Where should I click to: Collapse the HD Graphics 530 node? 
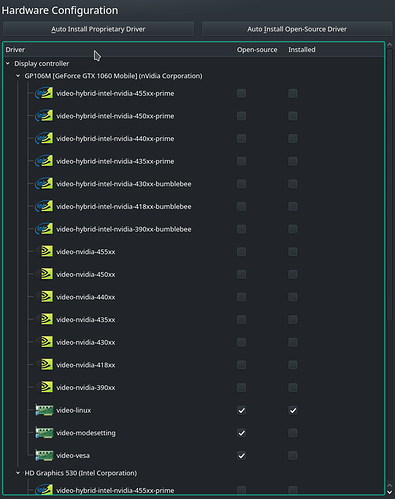pyautogui.click(x=18, y=473)
